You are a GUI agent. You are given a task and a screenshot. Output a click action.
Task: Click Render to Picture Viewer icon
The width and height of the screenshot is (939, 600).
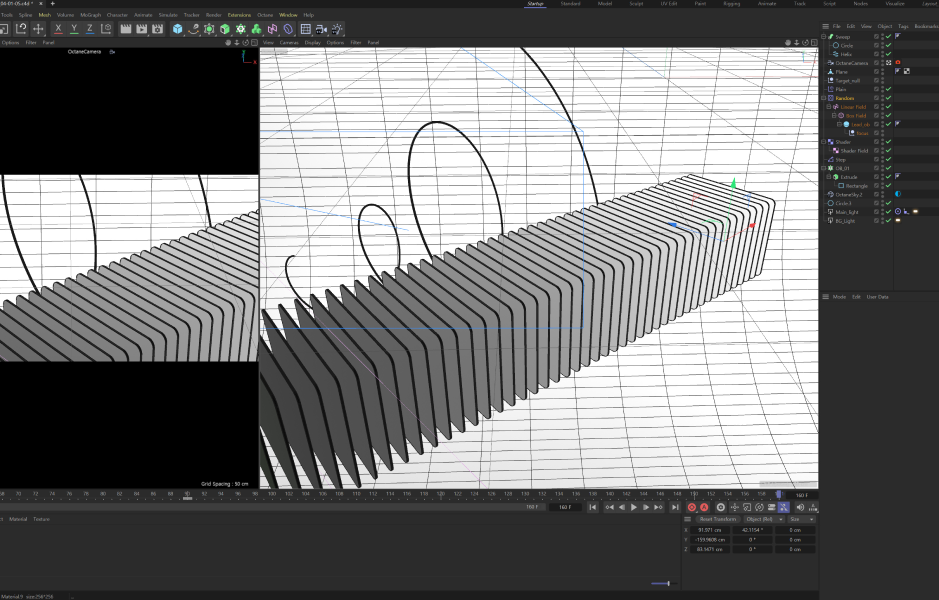coord(141,29)
